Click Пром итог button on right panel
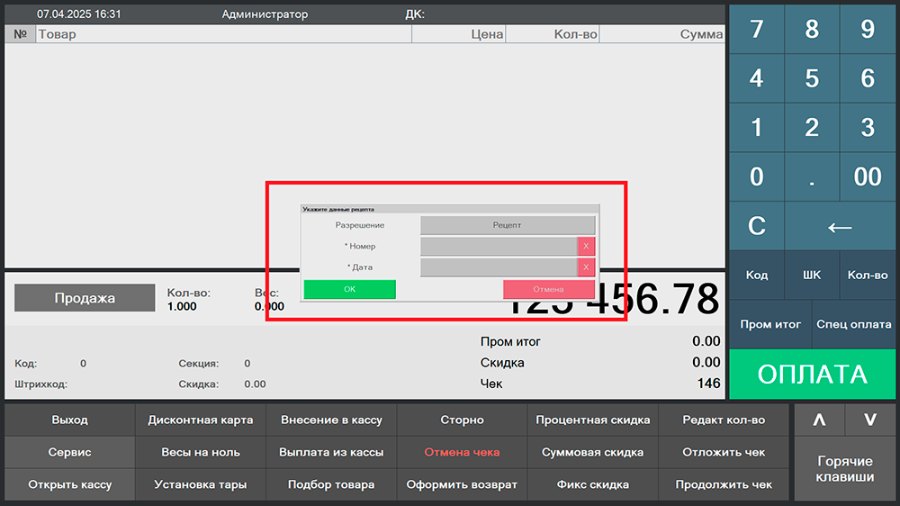900x506 pixels. pyautogui.click(x=770, y=324)
